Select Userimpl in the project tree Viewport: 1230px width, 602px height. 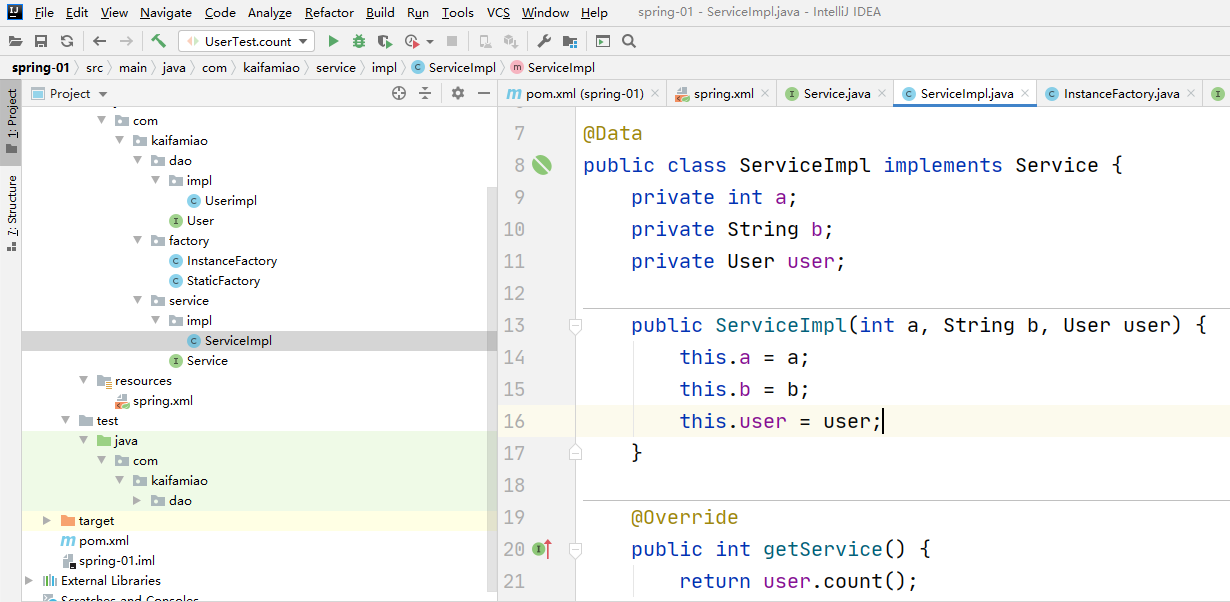click(231, 201)
